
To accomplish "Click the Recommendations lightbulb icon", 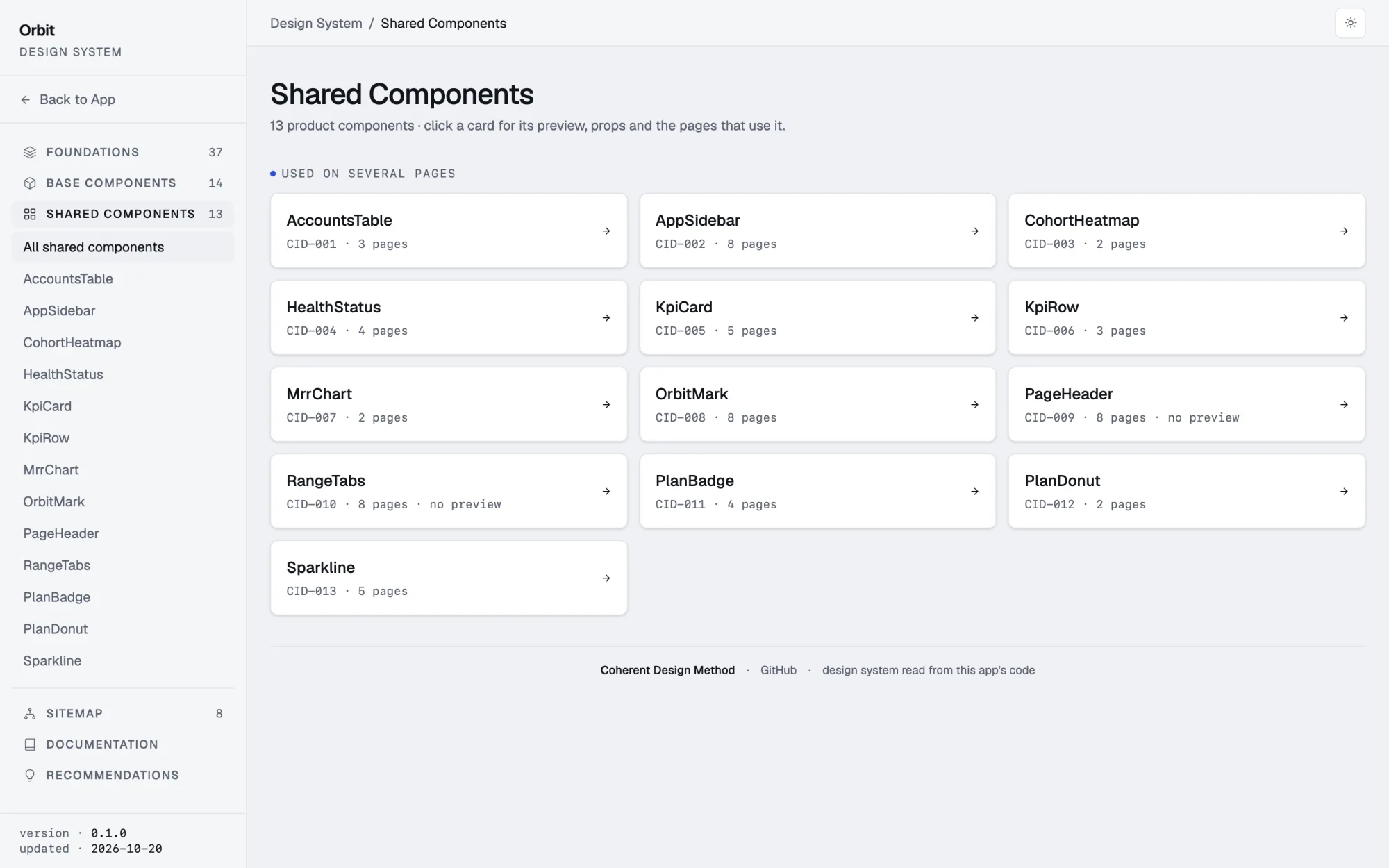I will point(30,775).
